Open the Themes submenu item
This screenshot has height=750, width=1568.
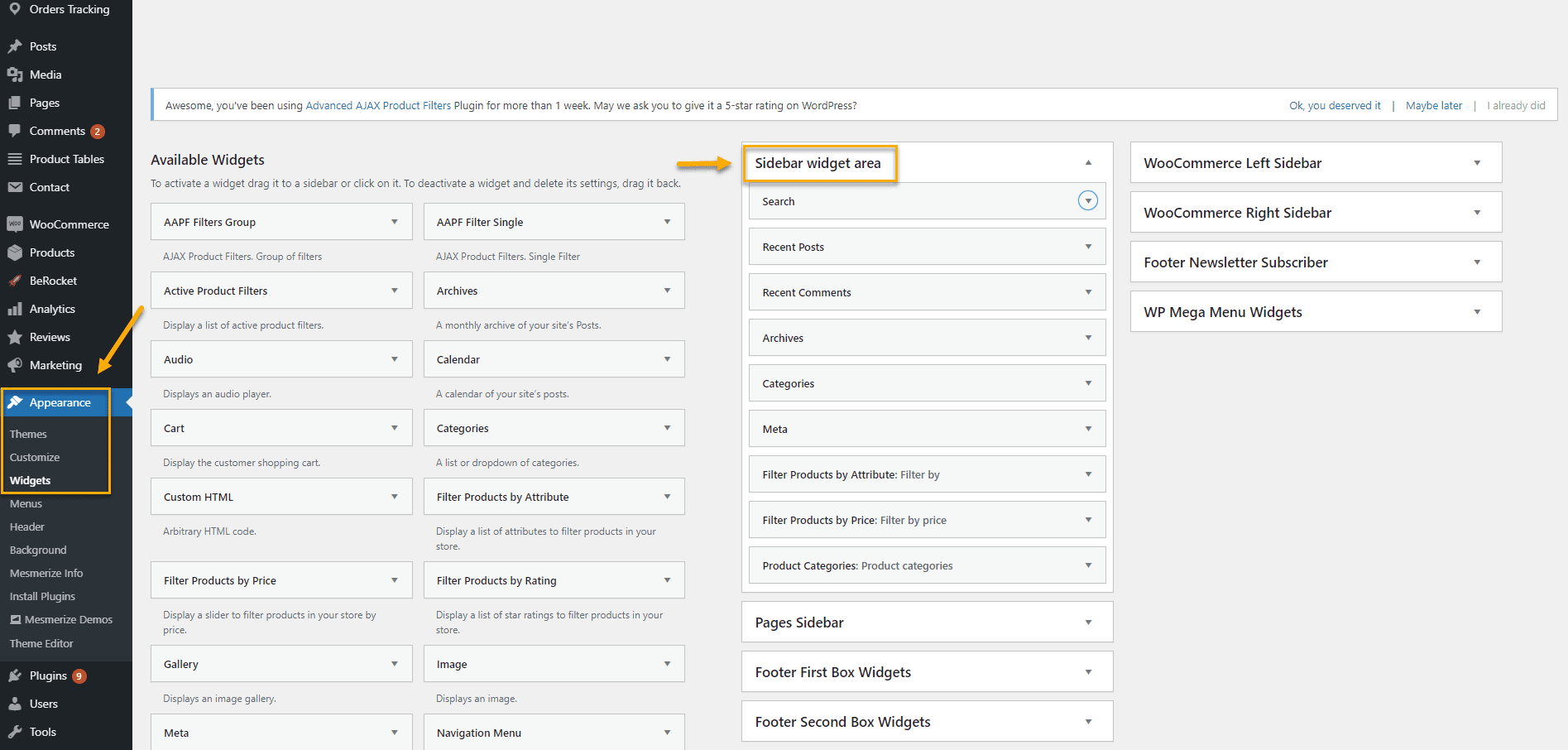point(28,434)
